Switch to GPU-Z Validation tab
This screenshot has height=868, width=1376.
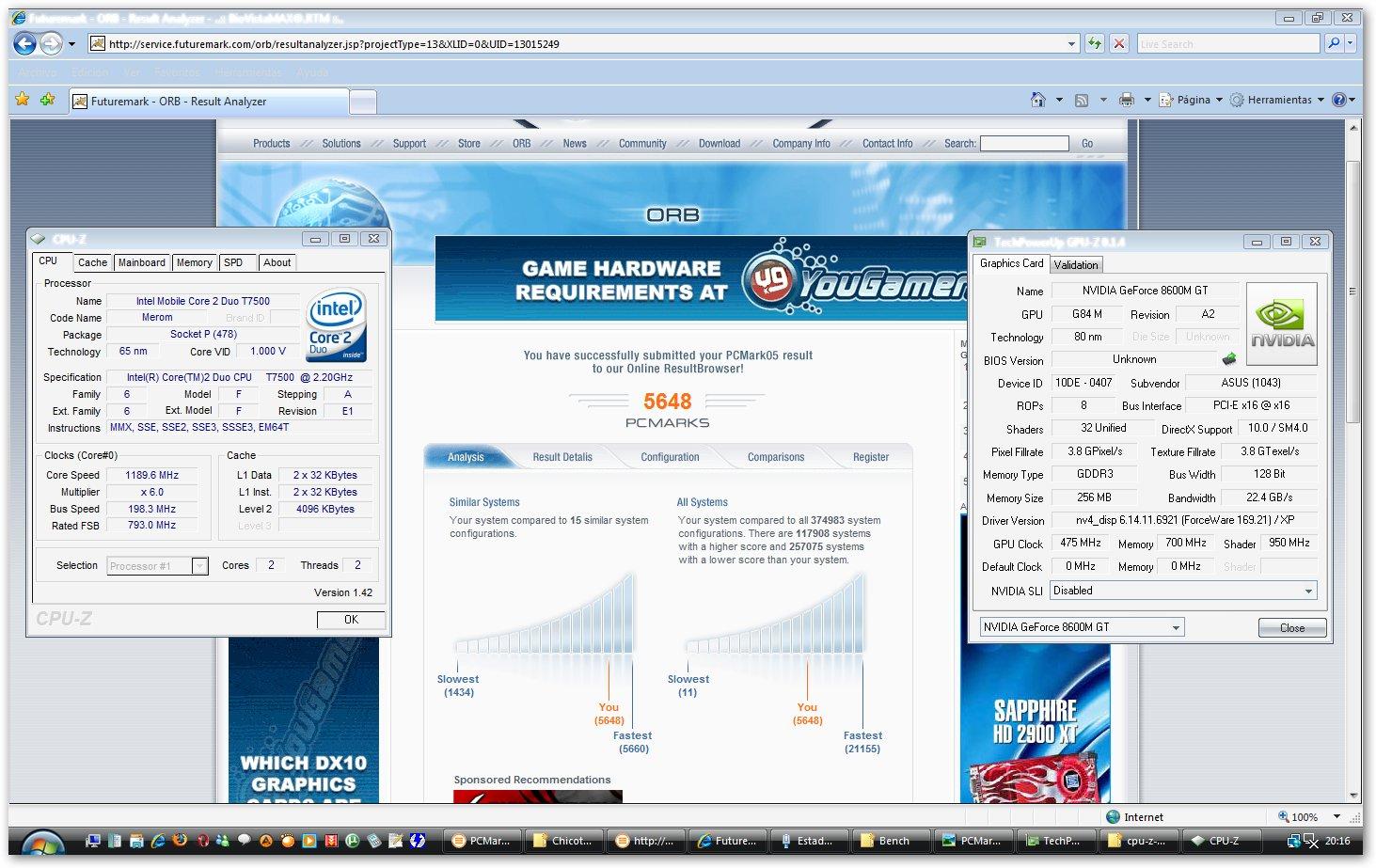pyautogui.click(x=1076, y=265)
